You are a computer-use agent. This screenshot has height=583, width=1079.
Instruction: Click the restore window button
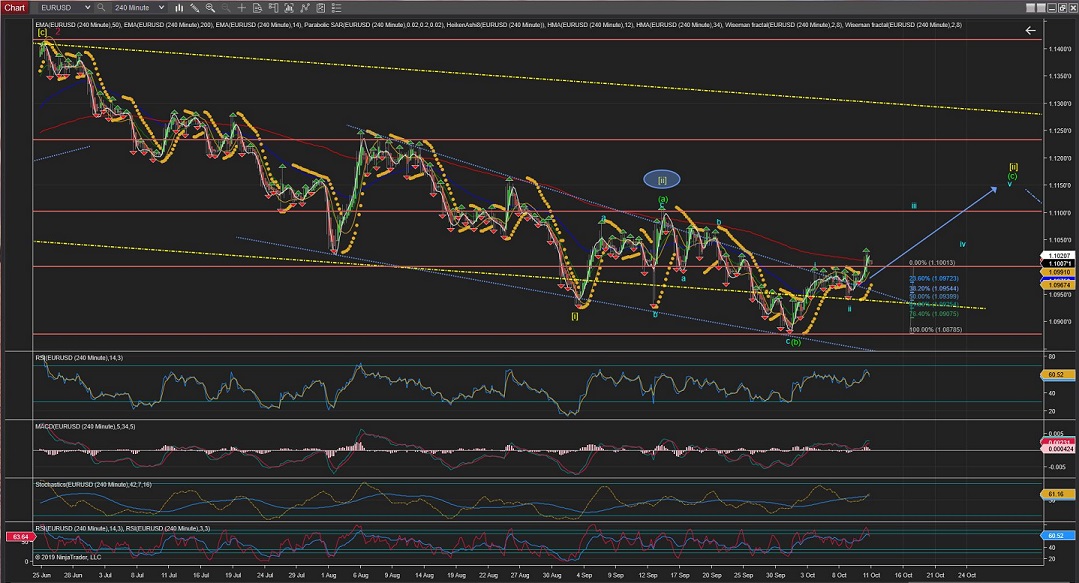1062,8
